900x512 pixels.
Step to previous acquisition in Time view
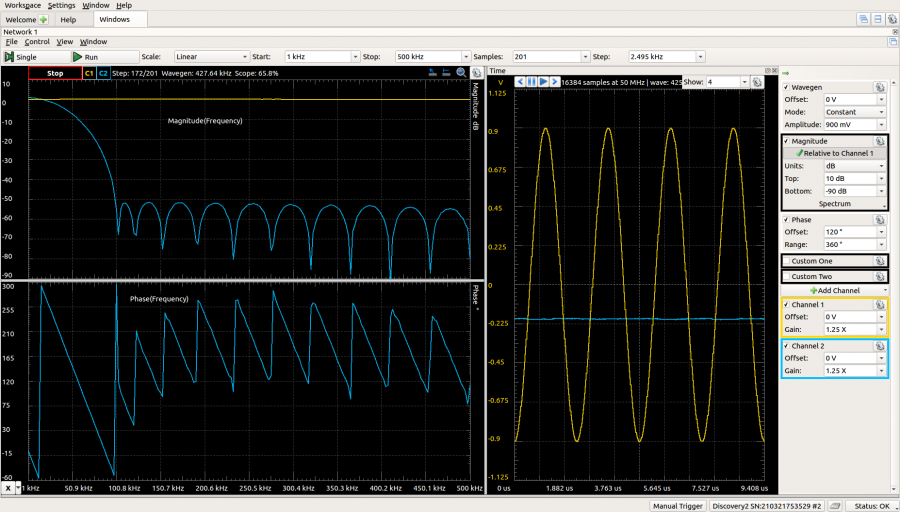coord(520,82)
